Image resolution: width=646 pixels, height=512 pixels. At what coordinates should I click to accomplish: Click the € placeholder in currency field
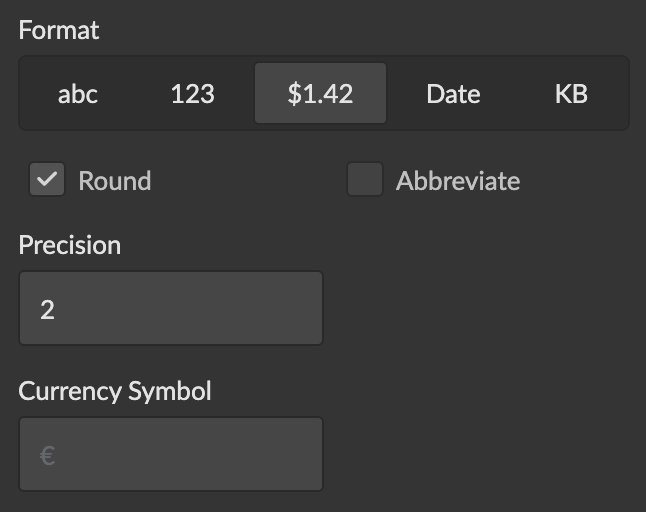(x=47, y=456)
